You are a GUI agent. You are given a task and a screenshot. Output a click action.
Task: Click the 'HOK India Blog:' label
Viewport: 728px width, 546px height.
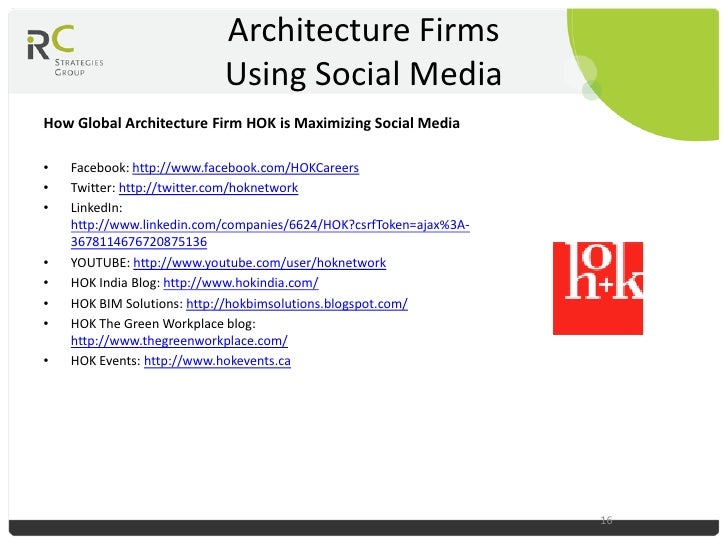point(115,283)
